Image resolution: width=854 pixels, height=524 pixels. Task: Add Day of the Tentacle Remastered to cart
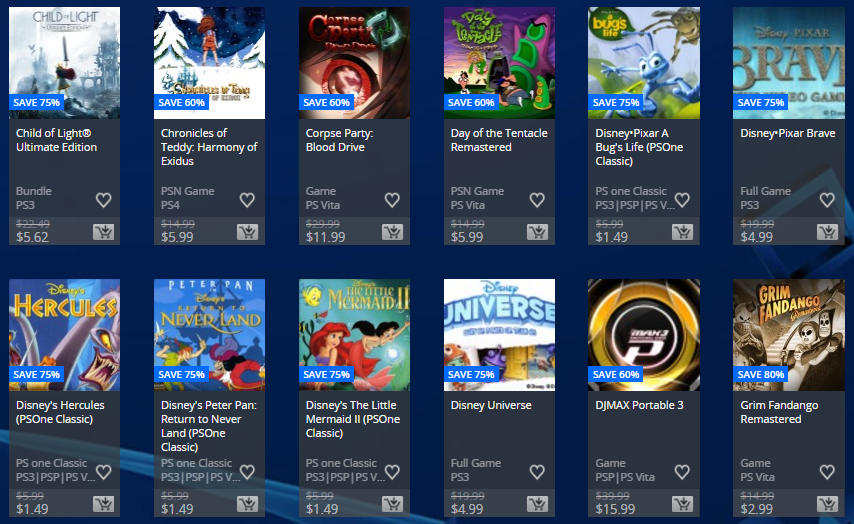pyautogui.click(x=537, y=232)
